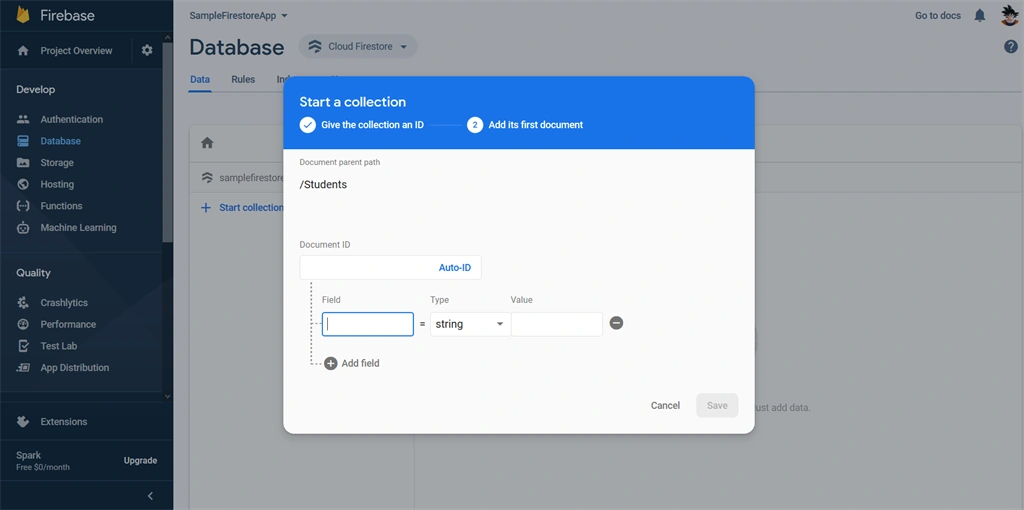Open Performance in the sidebar
Image resolution: width=1024 pixels, height=510 pixels.
(x=68, y=324)
